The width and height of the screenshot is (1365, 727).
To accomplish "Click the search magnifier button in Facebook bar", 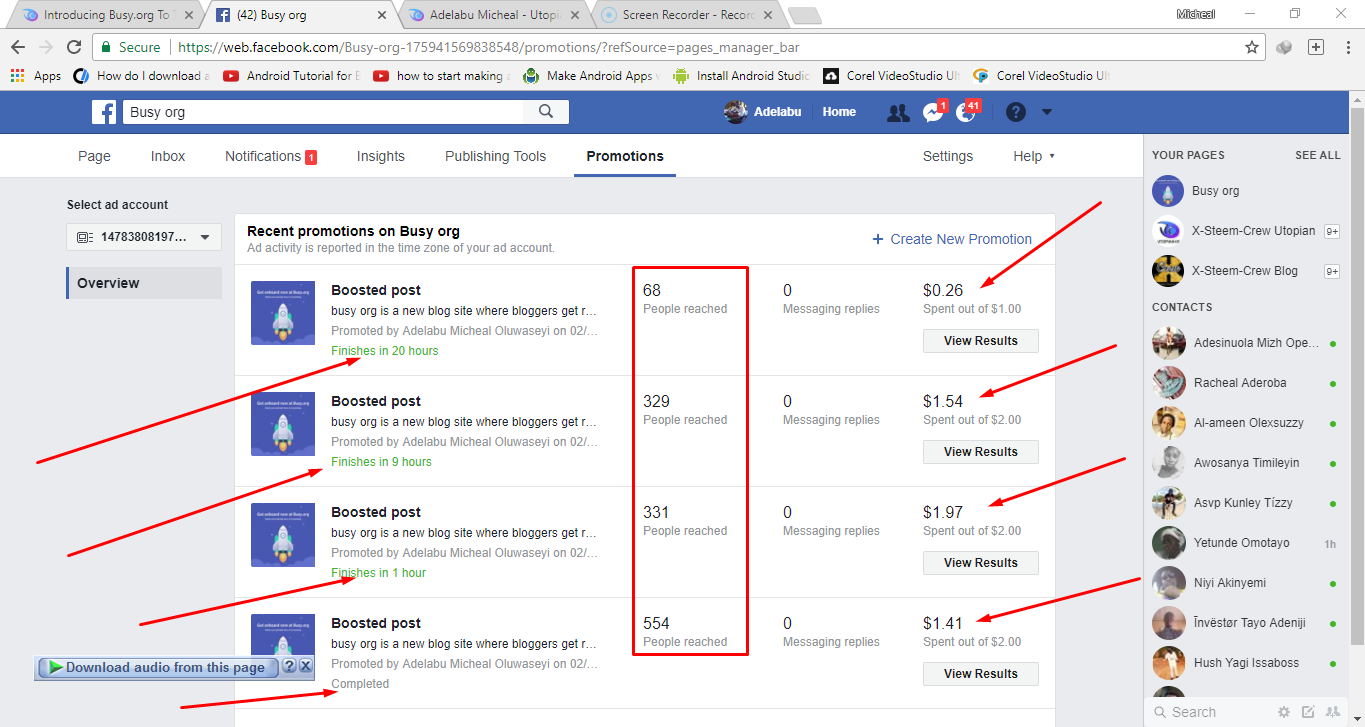I will [x=546, y=112].
